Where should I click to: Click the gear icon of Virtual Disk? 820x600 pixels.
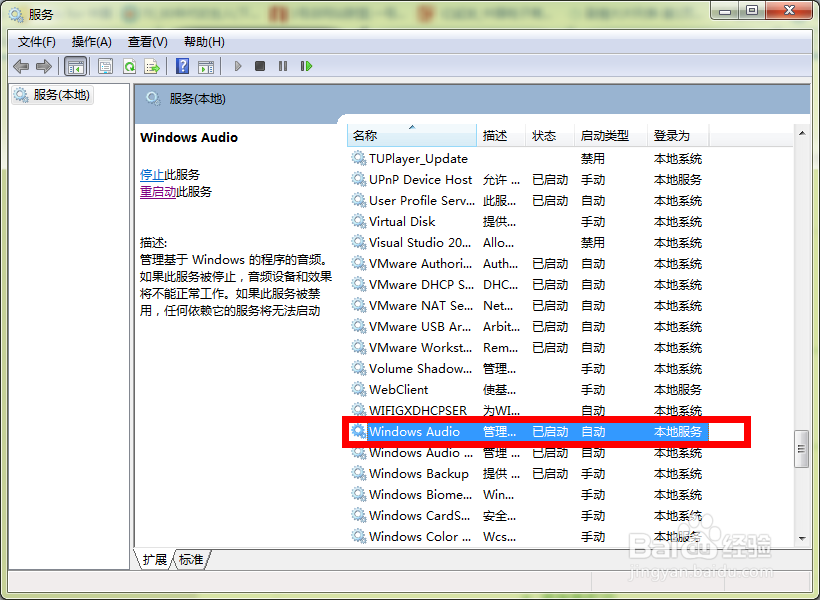(359, 221)
